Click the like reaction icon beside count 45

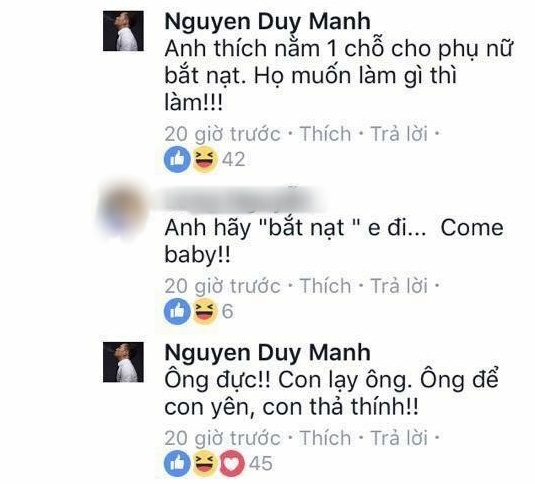(177, 464)
